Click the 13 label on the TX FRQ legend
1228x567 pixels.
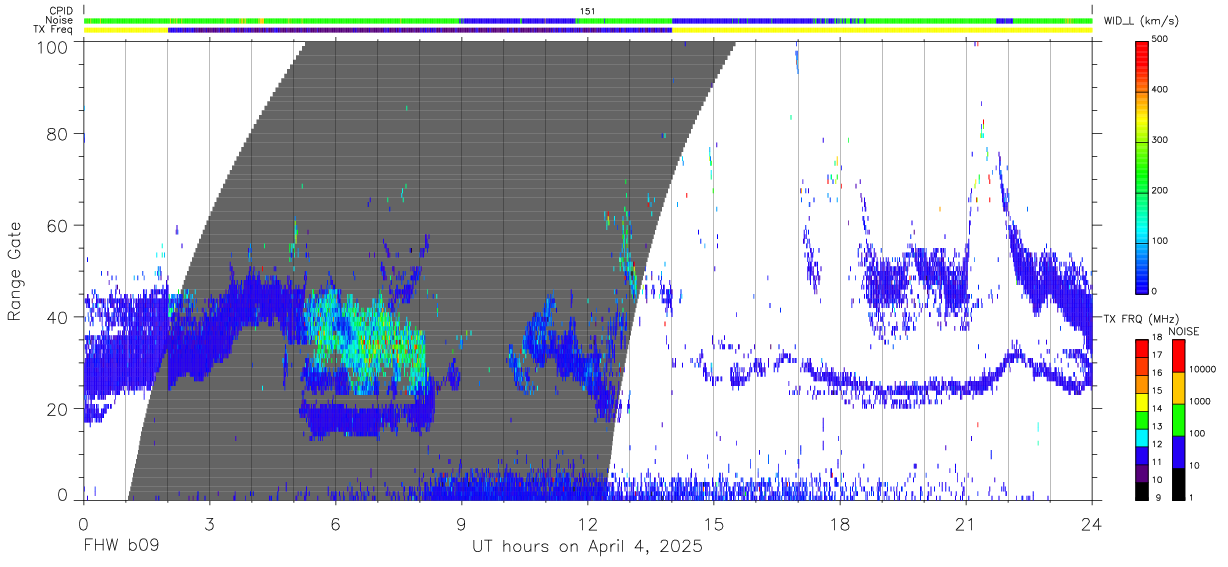pos(1156,426)
